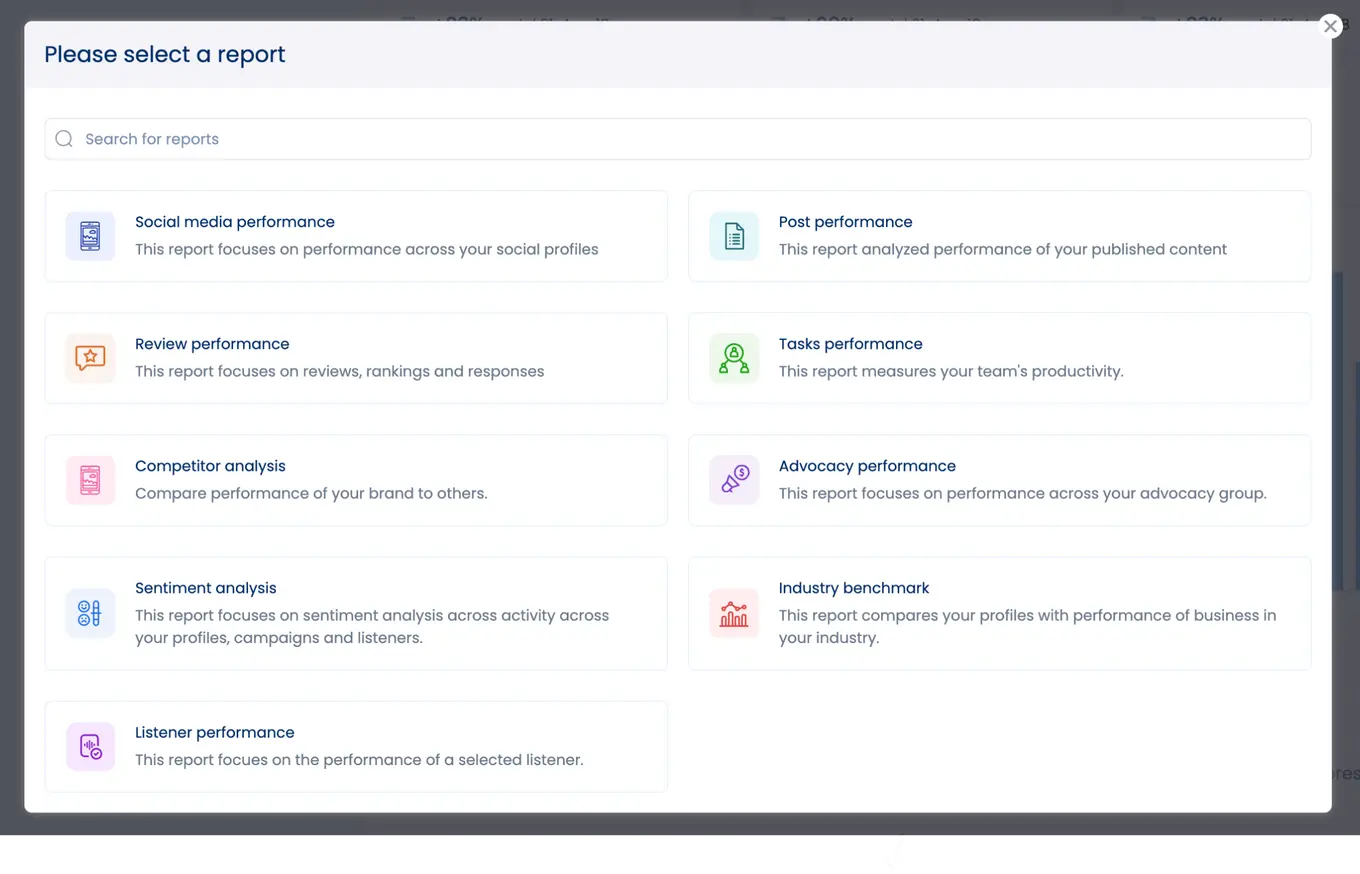The height and width of the screenshot is (874, 1360).
Task: Click the Advocacy performance megaphone icon
Action: [x=733, y=480]
